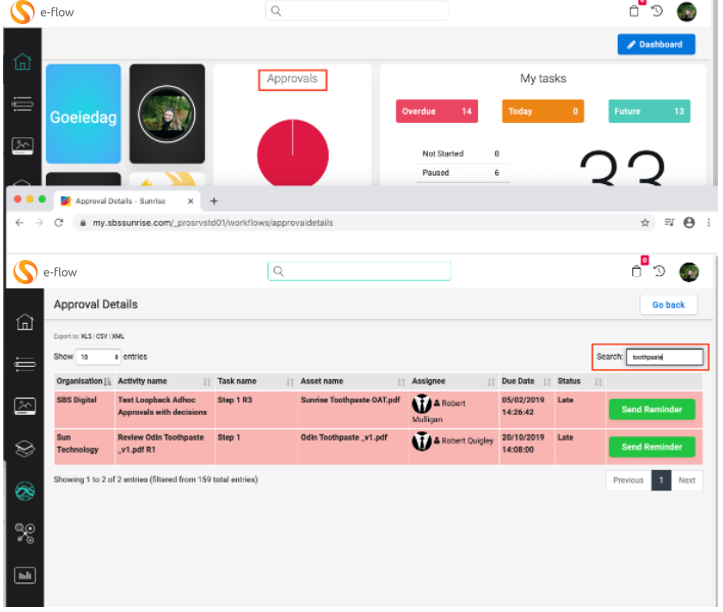Image resolution: width=723 pixels, height=612 pixels.
Task: Open a new browser tab
Action: [x=213, y=201]
